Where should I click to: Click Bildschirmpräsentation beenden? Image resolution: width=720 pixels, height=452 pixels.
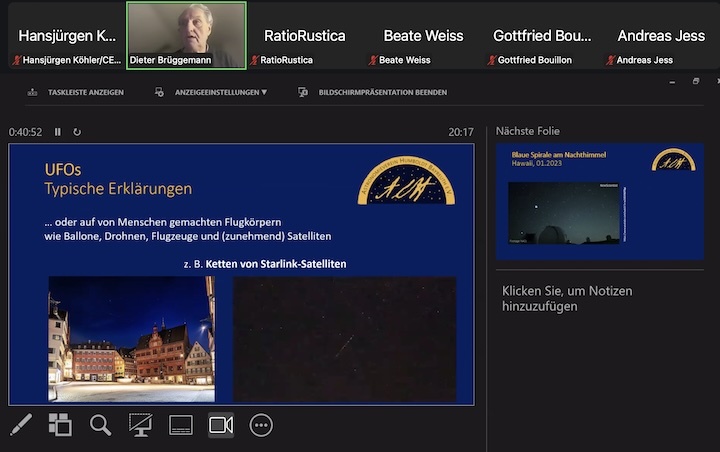click(383, 92)
